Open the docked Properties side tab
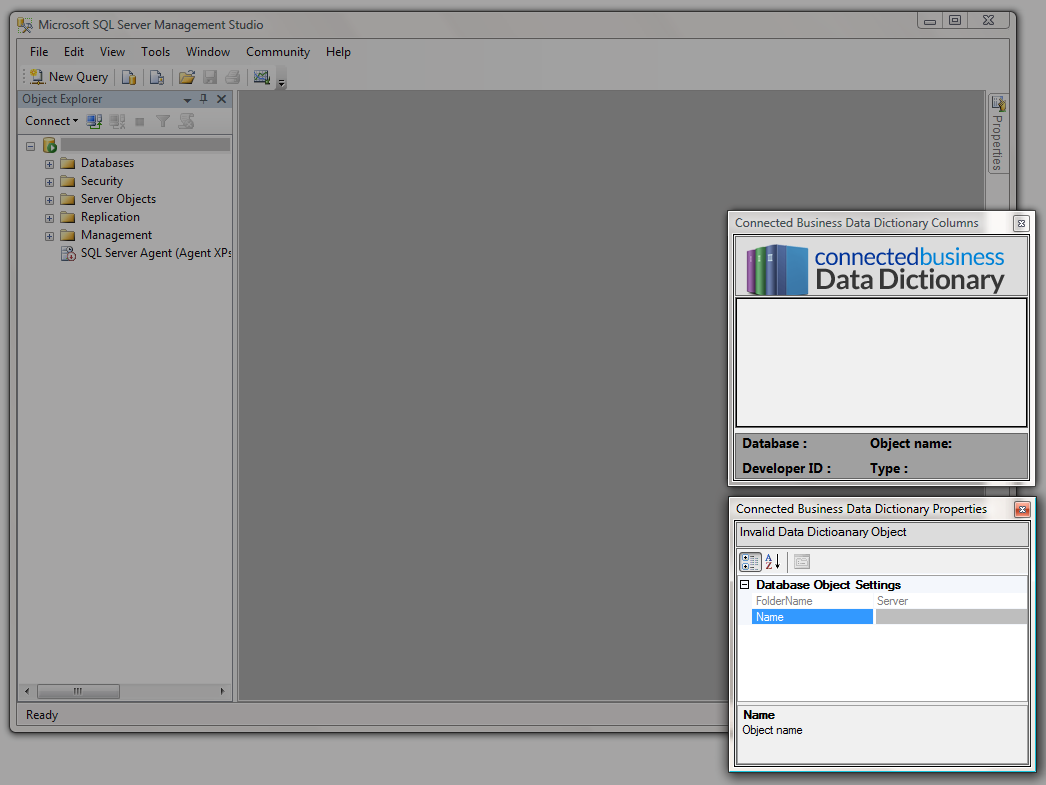Image resolution: width=1046 pixels, height=785 pixels. 997,135
